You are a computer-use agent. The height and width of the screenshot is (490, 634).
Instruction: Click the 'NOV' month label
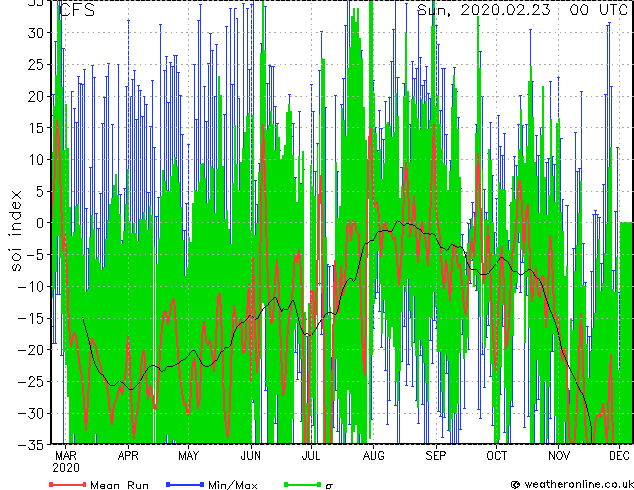[x=559, y=456]
